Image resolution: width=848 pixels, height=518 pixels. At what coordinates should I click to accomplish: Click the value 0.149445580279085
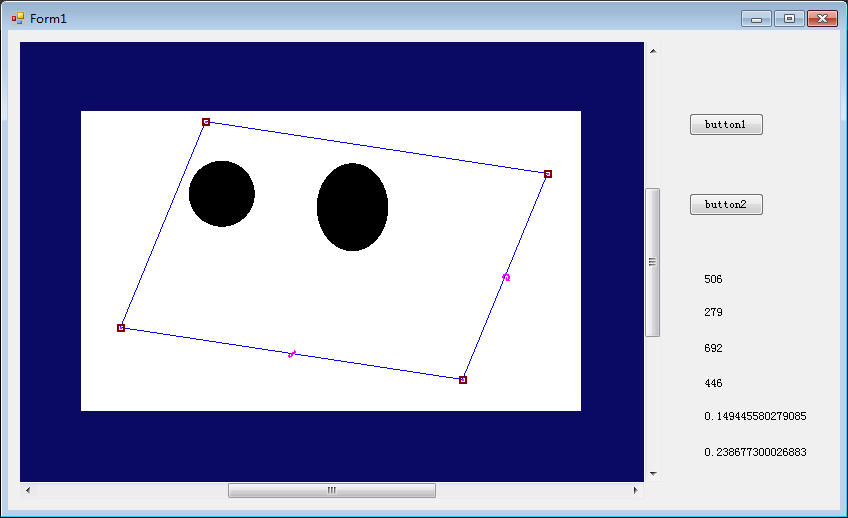pos(755,416)
